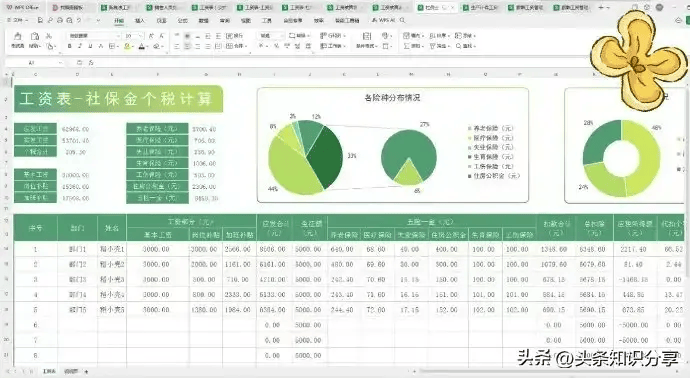Click the undo arrow icon
The image size is (690, 378).
click(79, 20)
